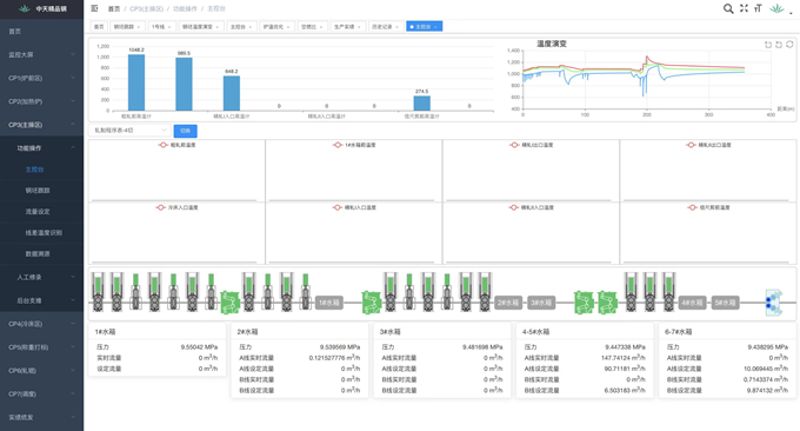Click the first green cooling box icon in mill line
800x431 pixels.
[230, 302]
